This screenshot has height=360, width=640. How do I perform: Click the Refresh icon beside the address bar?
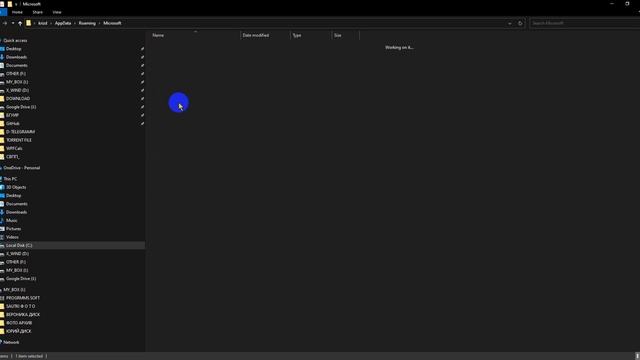[x=520, y=23]
